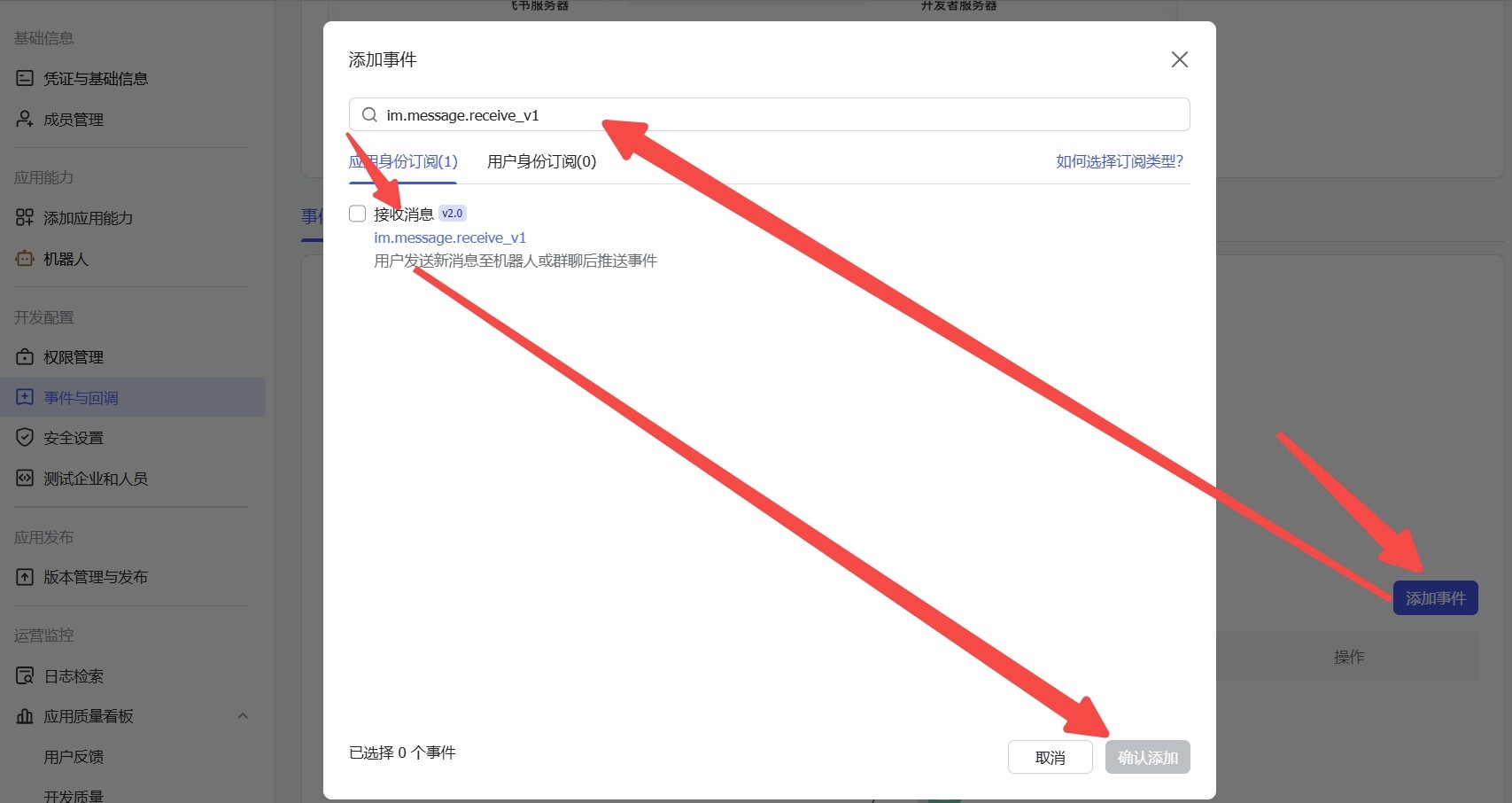
Task: Click the 日志检索 search-log icon
Action: click(25, 676)
